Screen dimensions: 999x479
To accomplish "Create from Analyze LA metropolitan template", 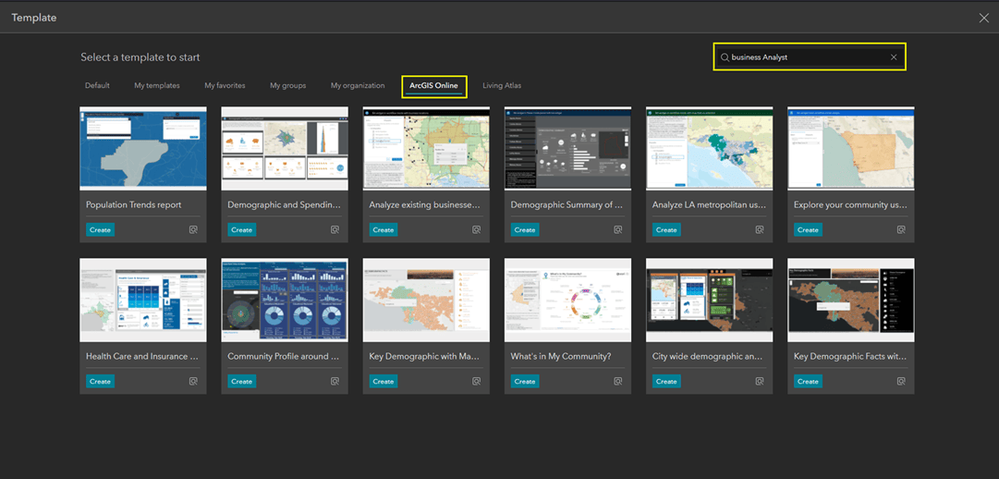I will click(x=666, y=230).
